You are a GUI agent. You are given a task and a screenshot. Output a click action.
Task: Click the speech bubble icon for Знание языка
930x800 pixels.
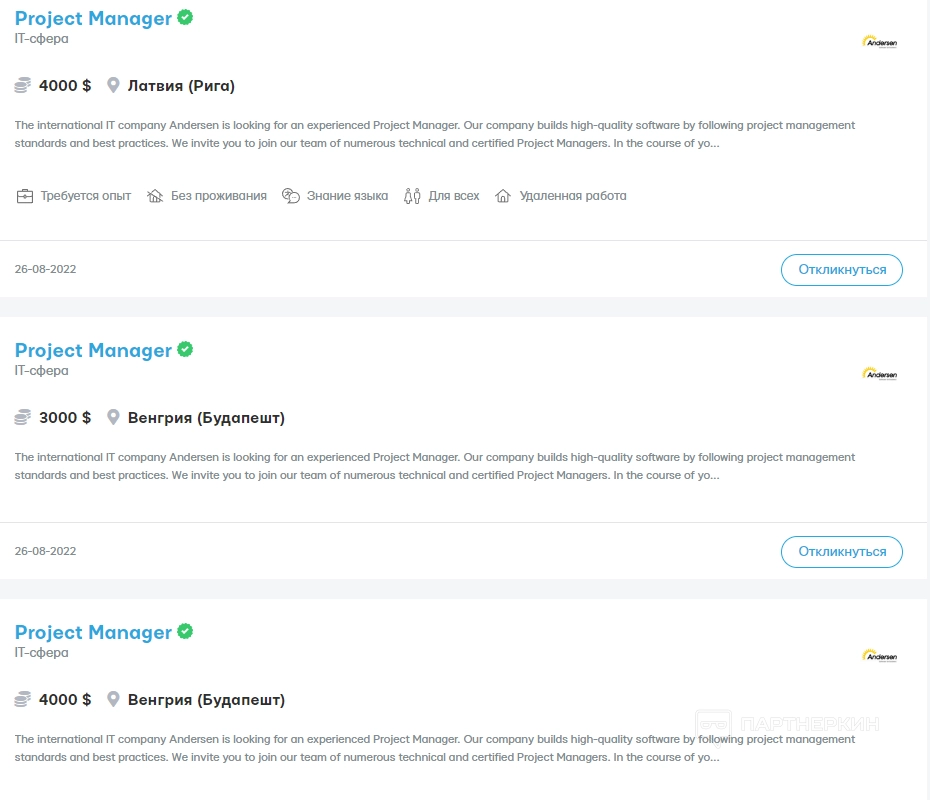291,196
